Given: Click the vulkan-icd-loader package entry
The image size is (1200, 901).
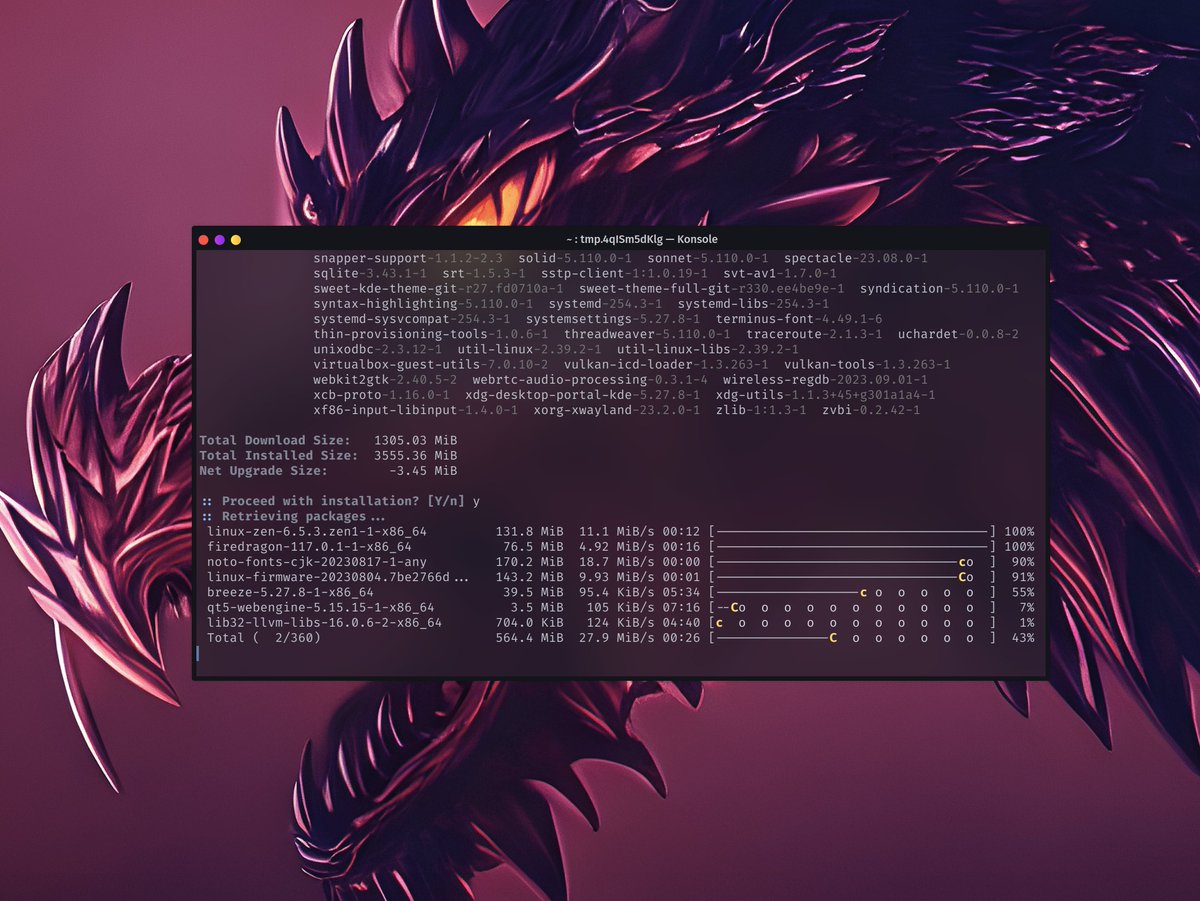Looking at the screenshot, I should pyautogui.click(x=666, y=365).
